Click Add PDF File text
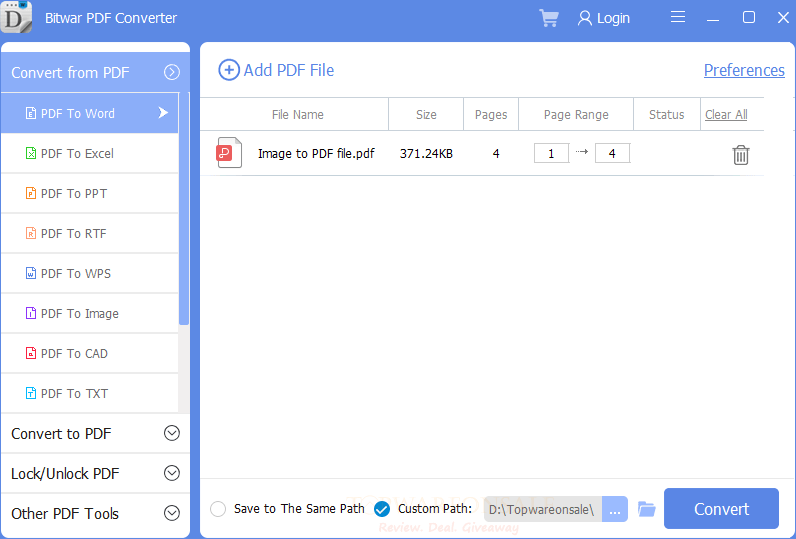The width and height of the screenshot is (796, 539). [x=289, y=70]
